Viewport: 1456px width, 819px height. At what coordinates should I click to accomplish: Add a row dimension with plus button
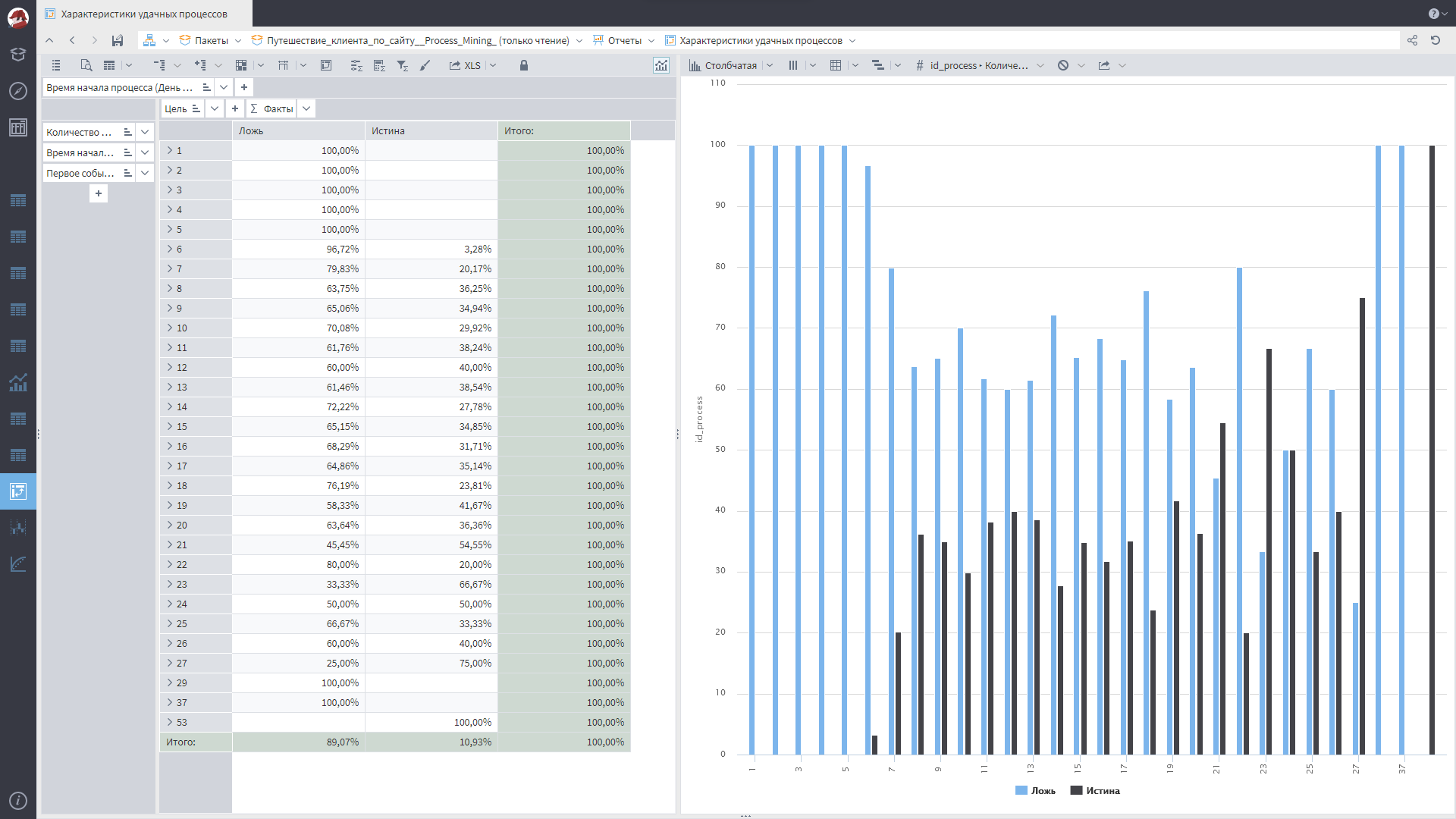point(99,193)
